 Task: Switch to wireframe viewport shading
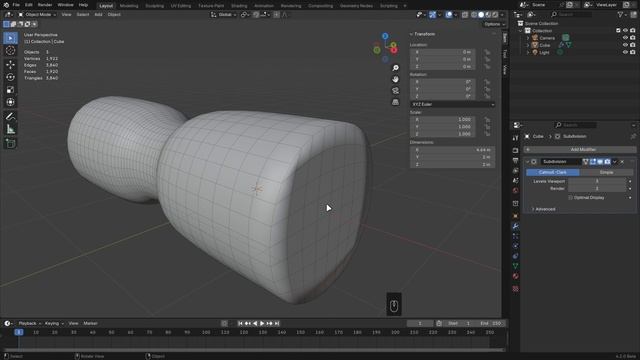[474, 15]
